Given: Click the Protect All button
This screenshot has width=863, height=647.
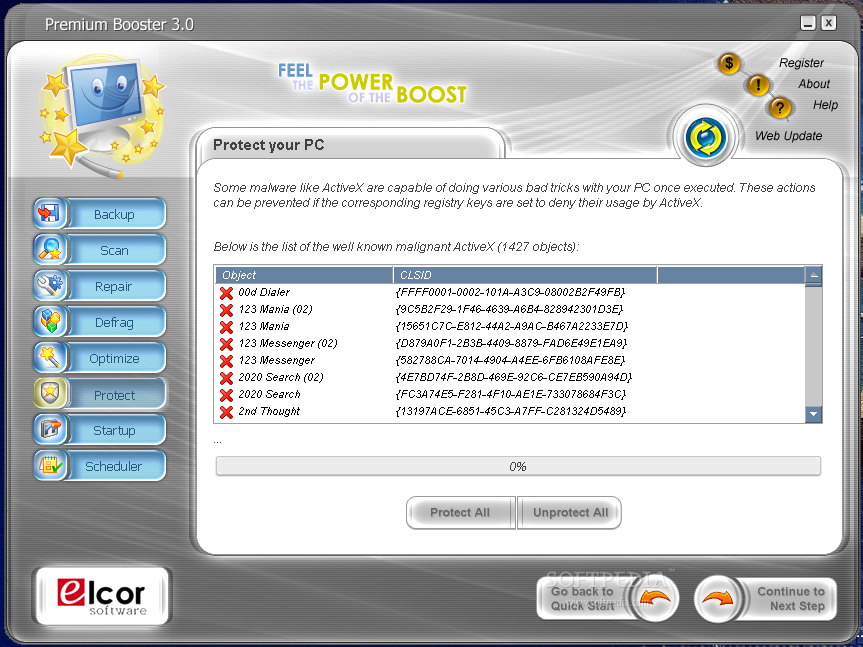Looking at the screenshot, I should coord(460,513).
